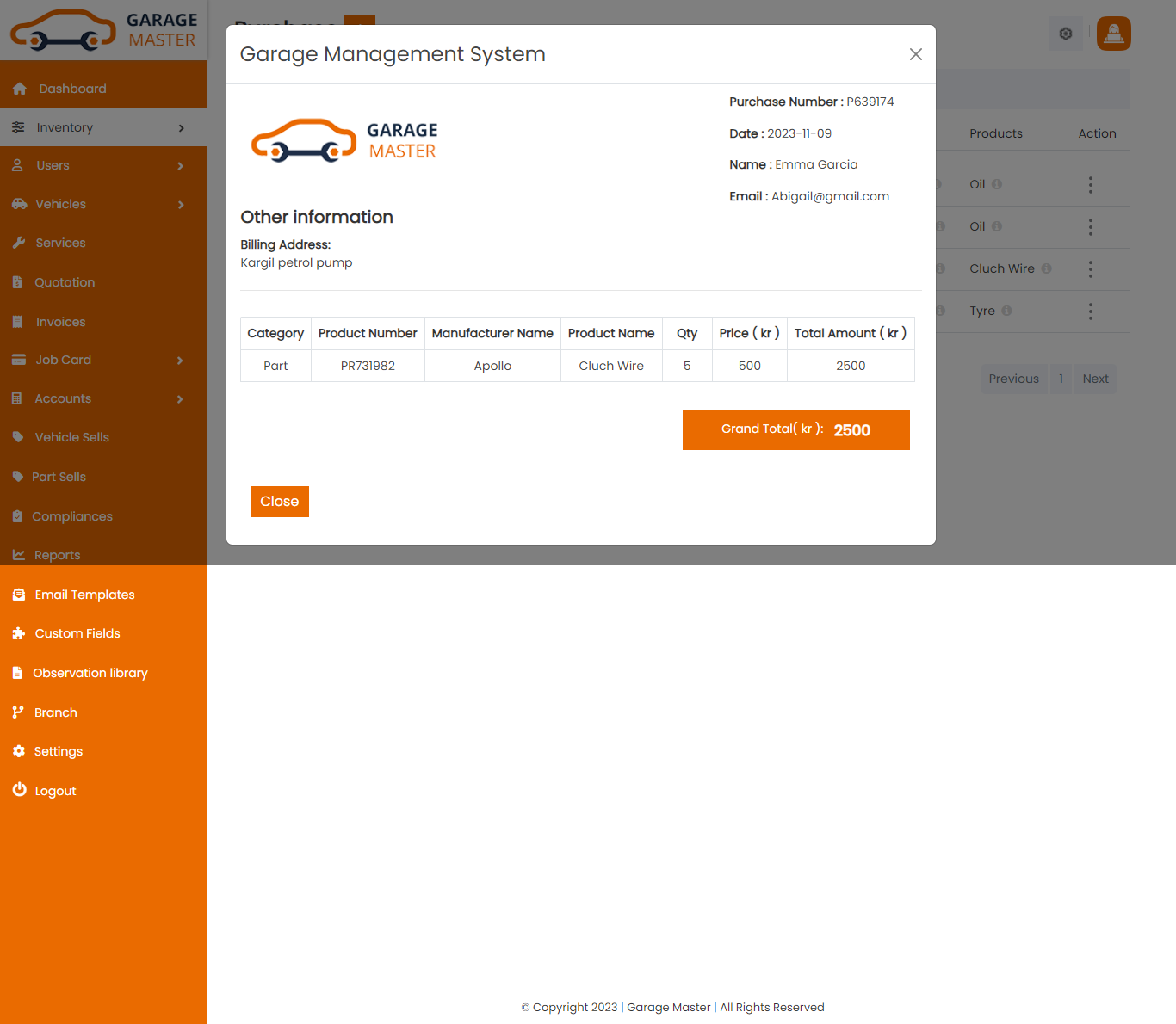Image resolution: width=1176 pixels, height=1024 pixels.
Task: Click the Job Card icon
Action: (x=18, y=360)
